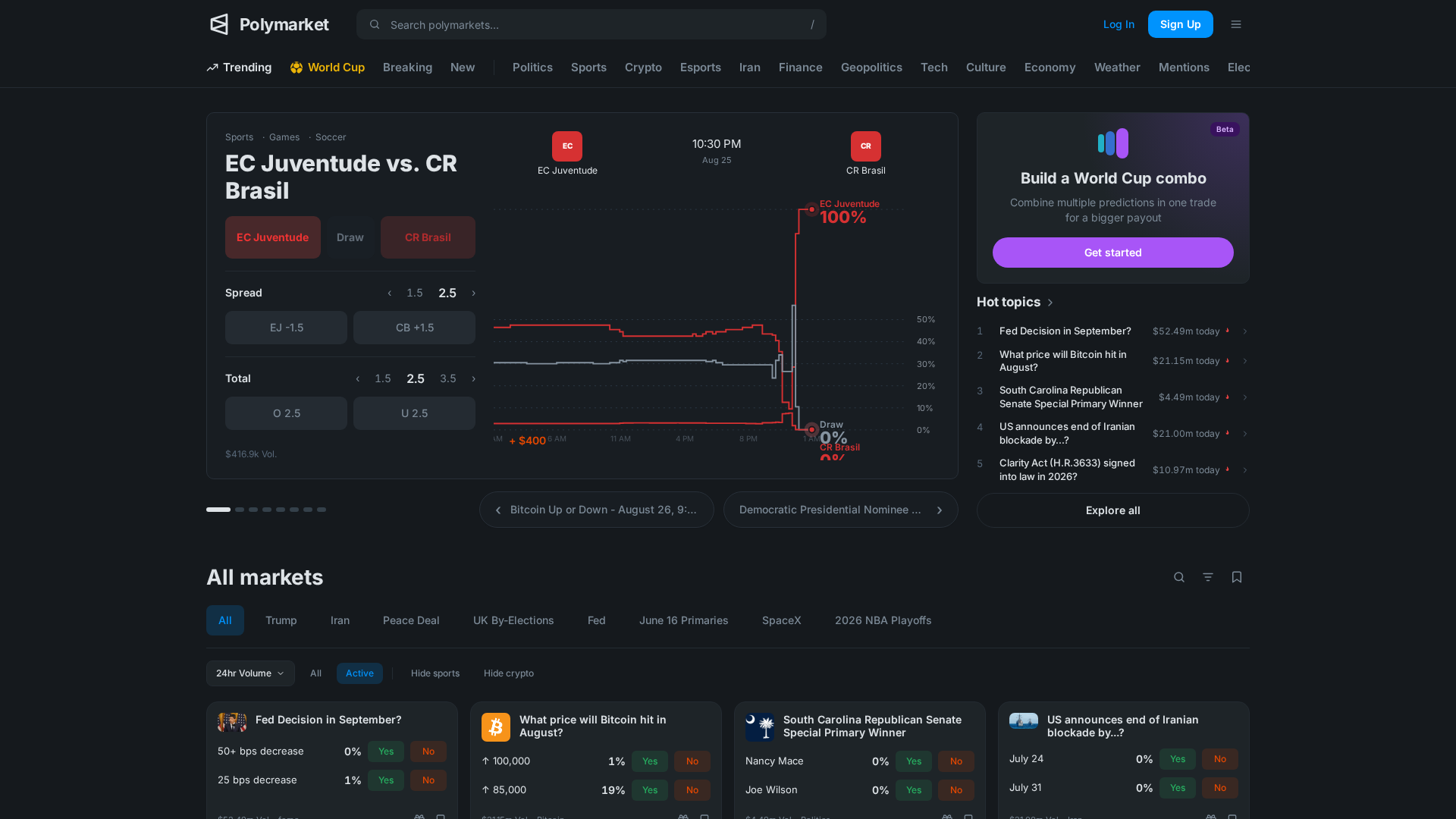
Task: Select the Active filter
Action: 359,673
